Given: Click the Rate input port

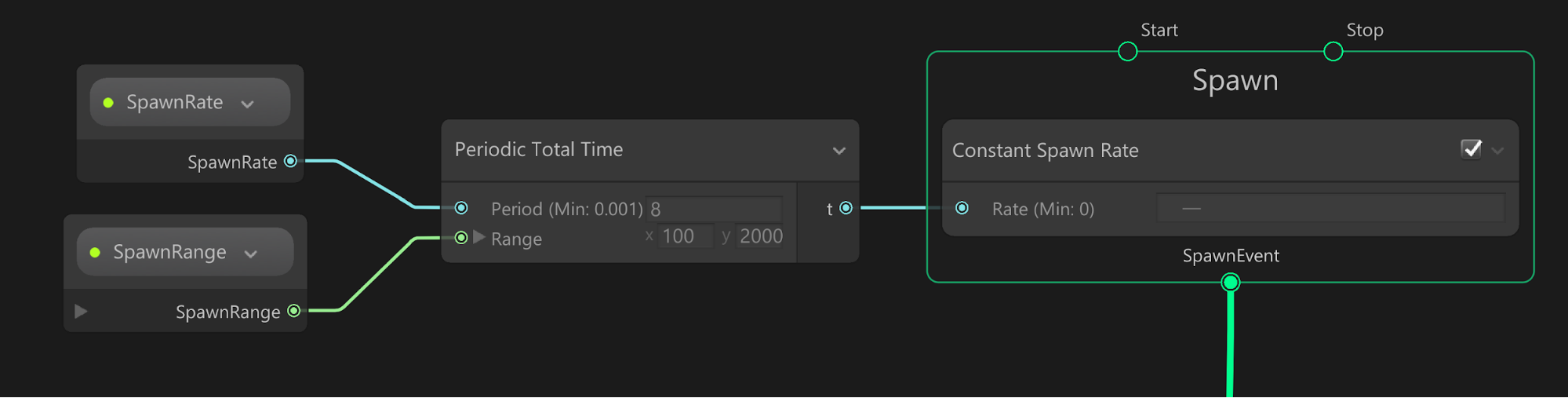Looking at the screenshot, I should [962, 208].
